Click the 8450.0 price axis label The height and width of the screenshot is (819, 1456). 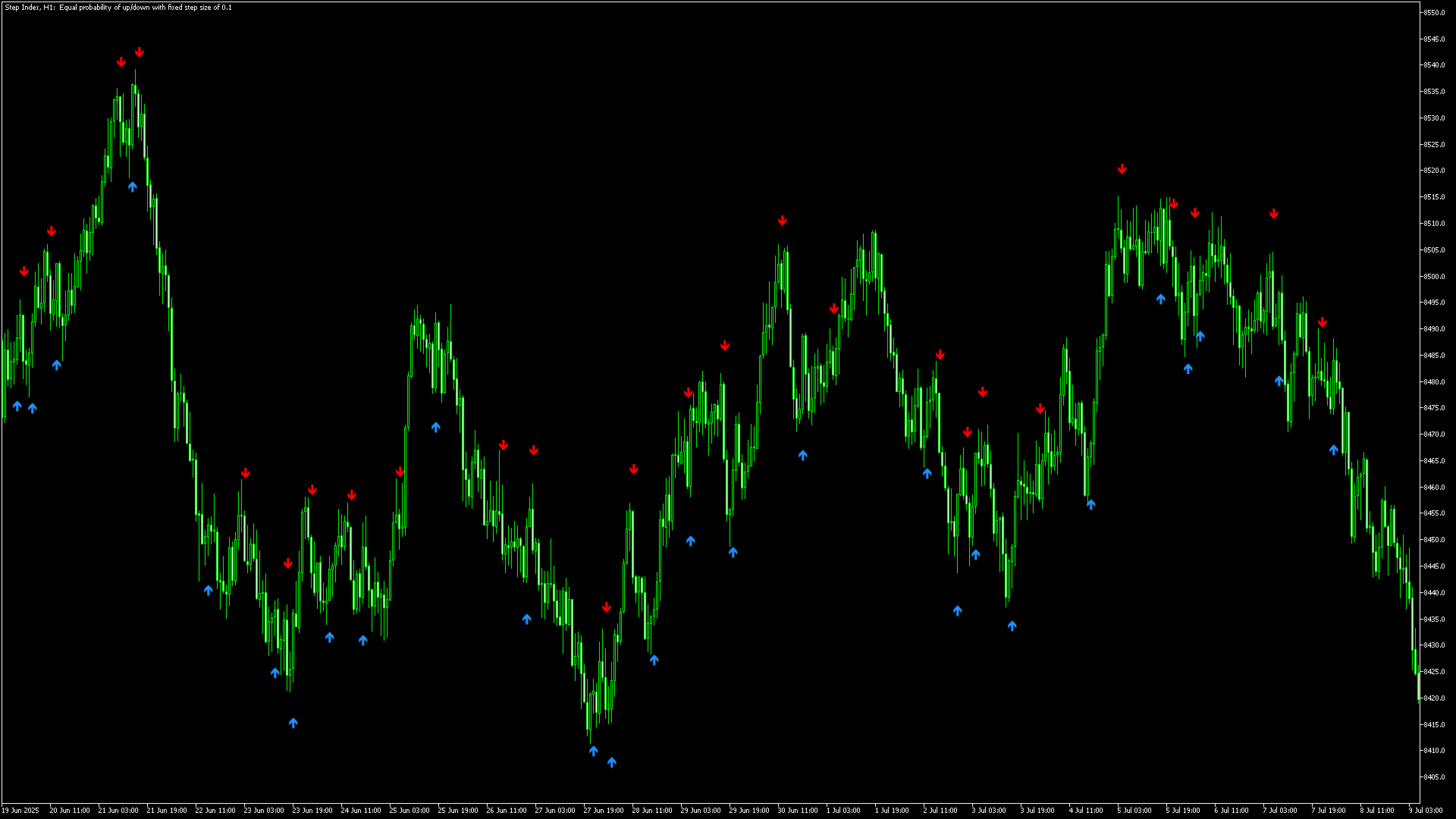coord(1433,540)
